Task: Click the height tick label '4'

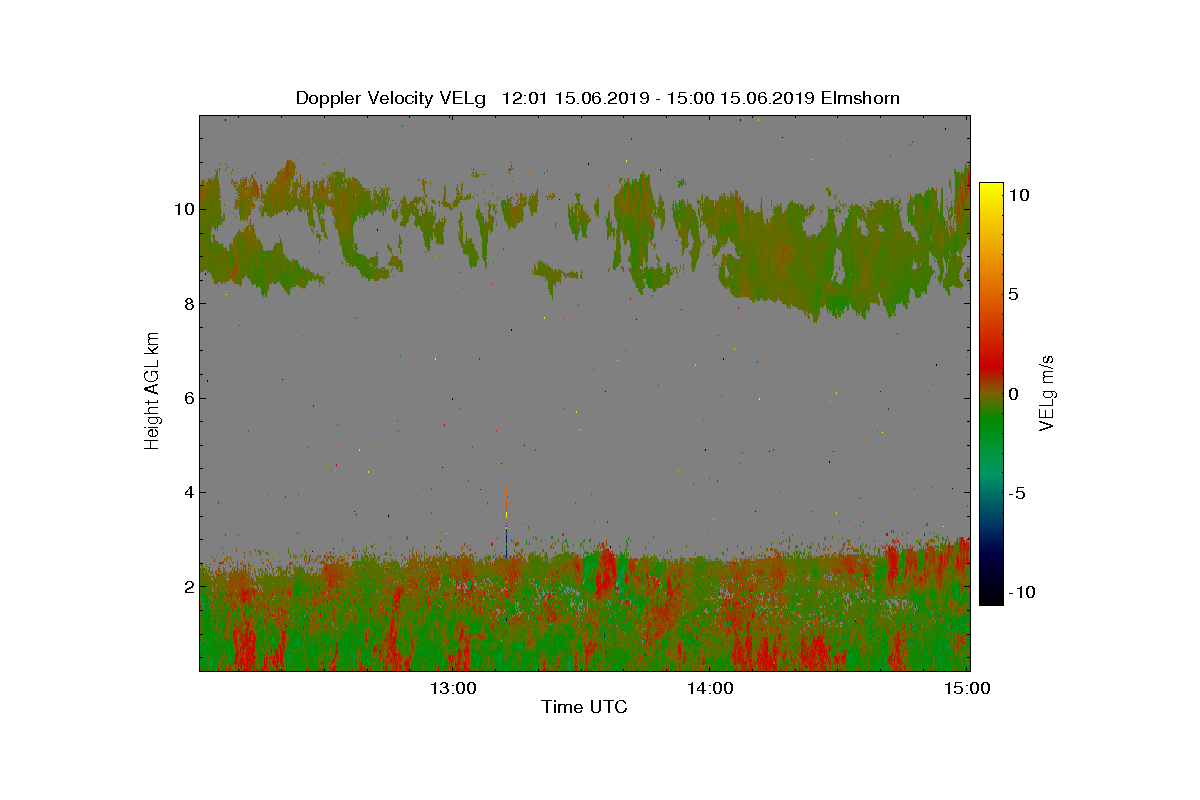Action: click(x=187, y=492)
